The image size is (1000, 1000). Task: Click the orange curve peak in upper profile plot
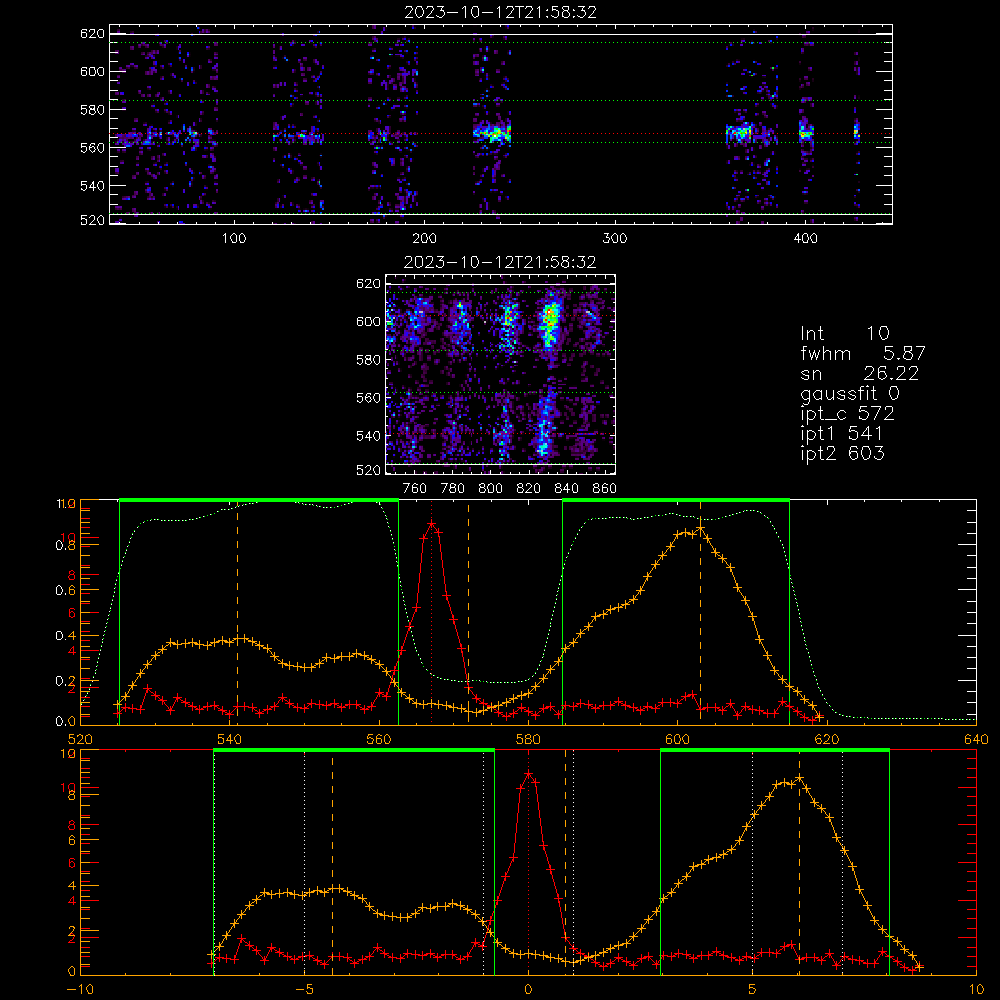click(700, 529)
